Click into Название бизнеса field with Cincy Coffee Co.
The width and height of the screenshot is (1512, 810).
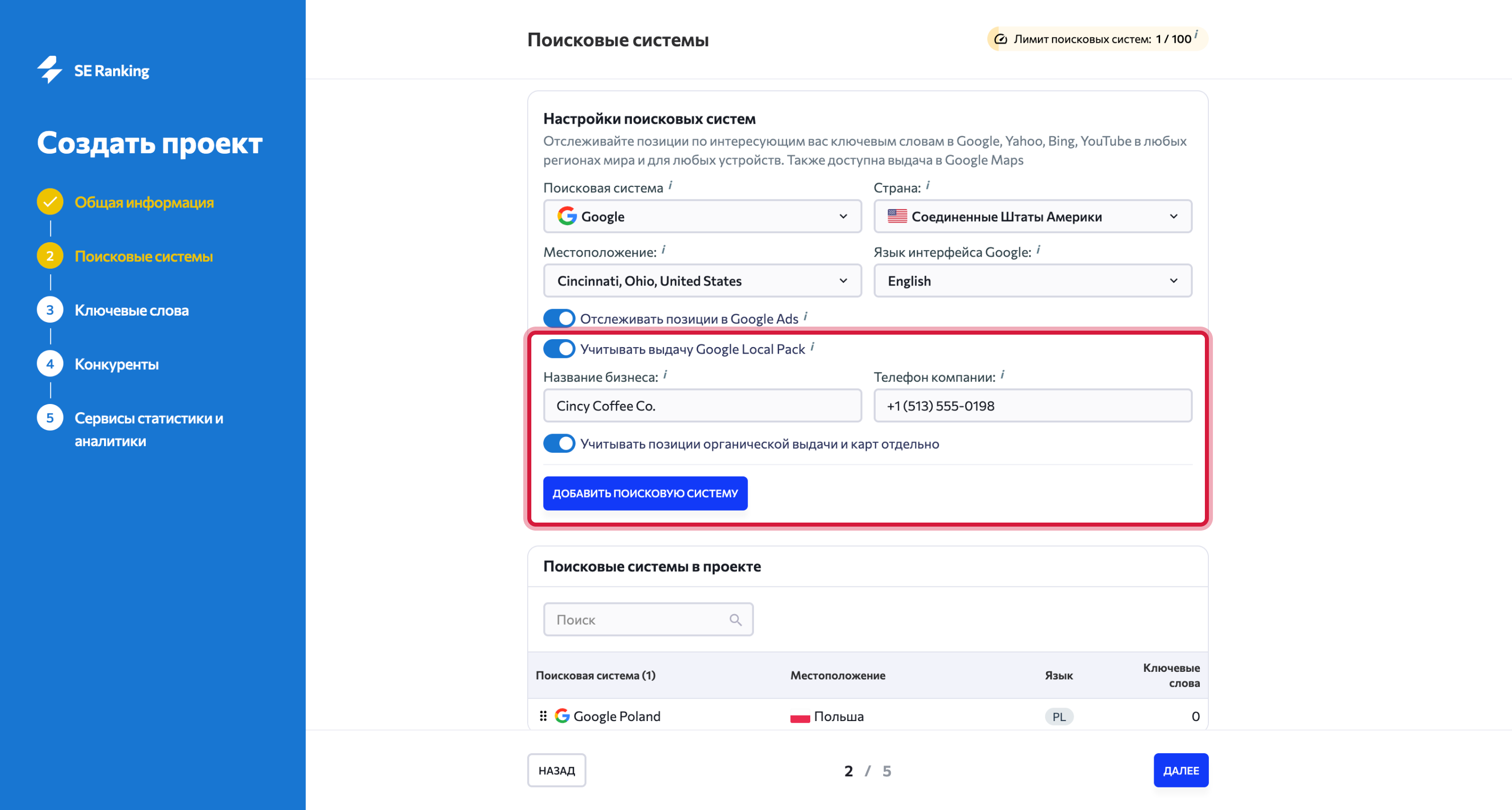coord(703,406)
